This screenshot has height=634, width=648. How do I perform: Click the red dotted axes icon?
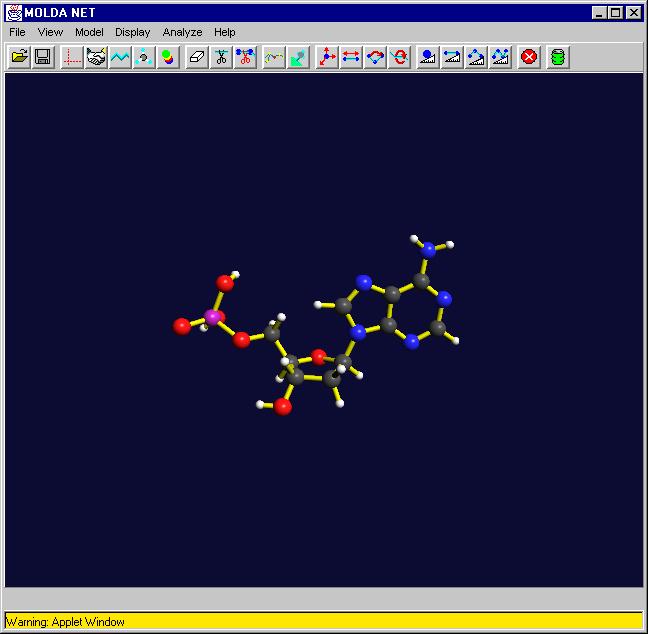coord(72,57)
